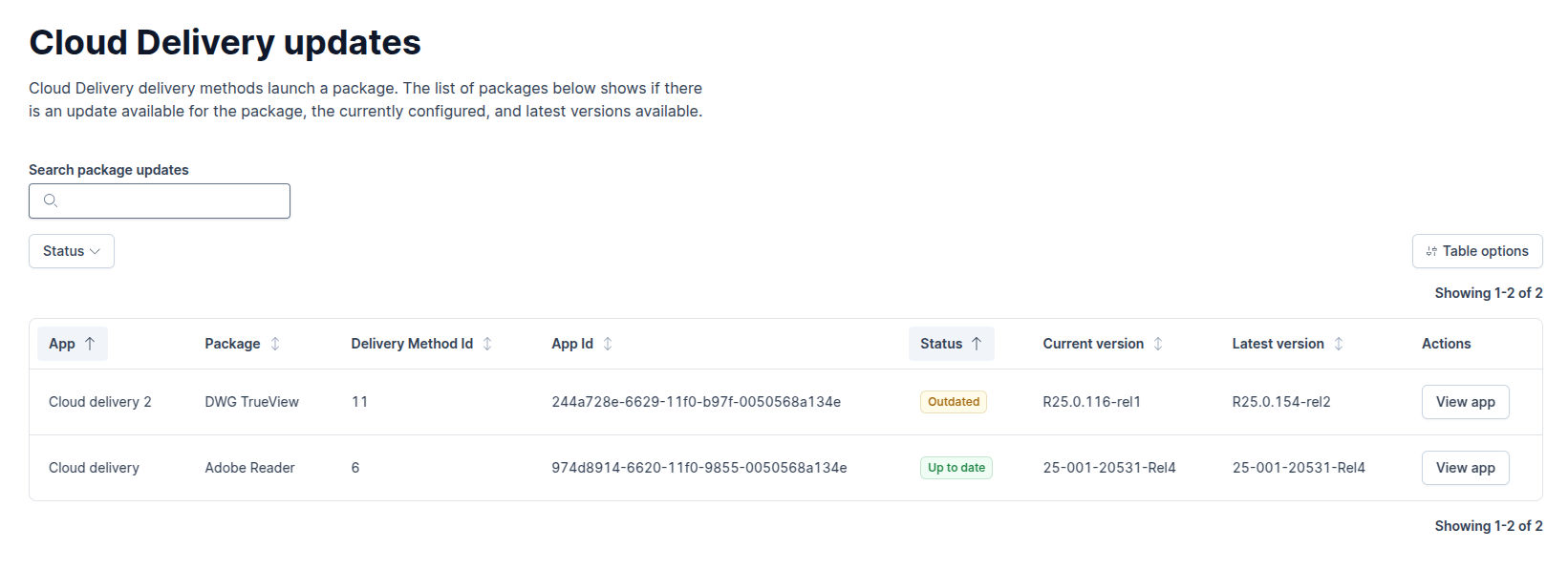Focus the Search package updates field
Screen dimensions: 1568x570
[x=172, y=201]
